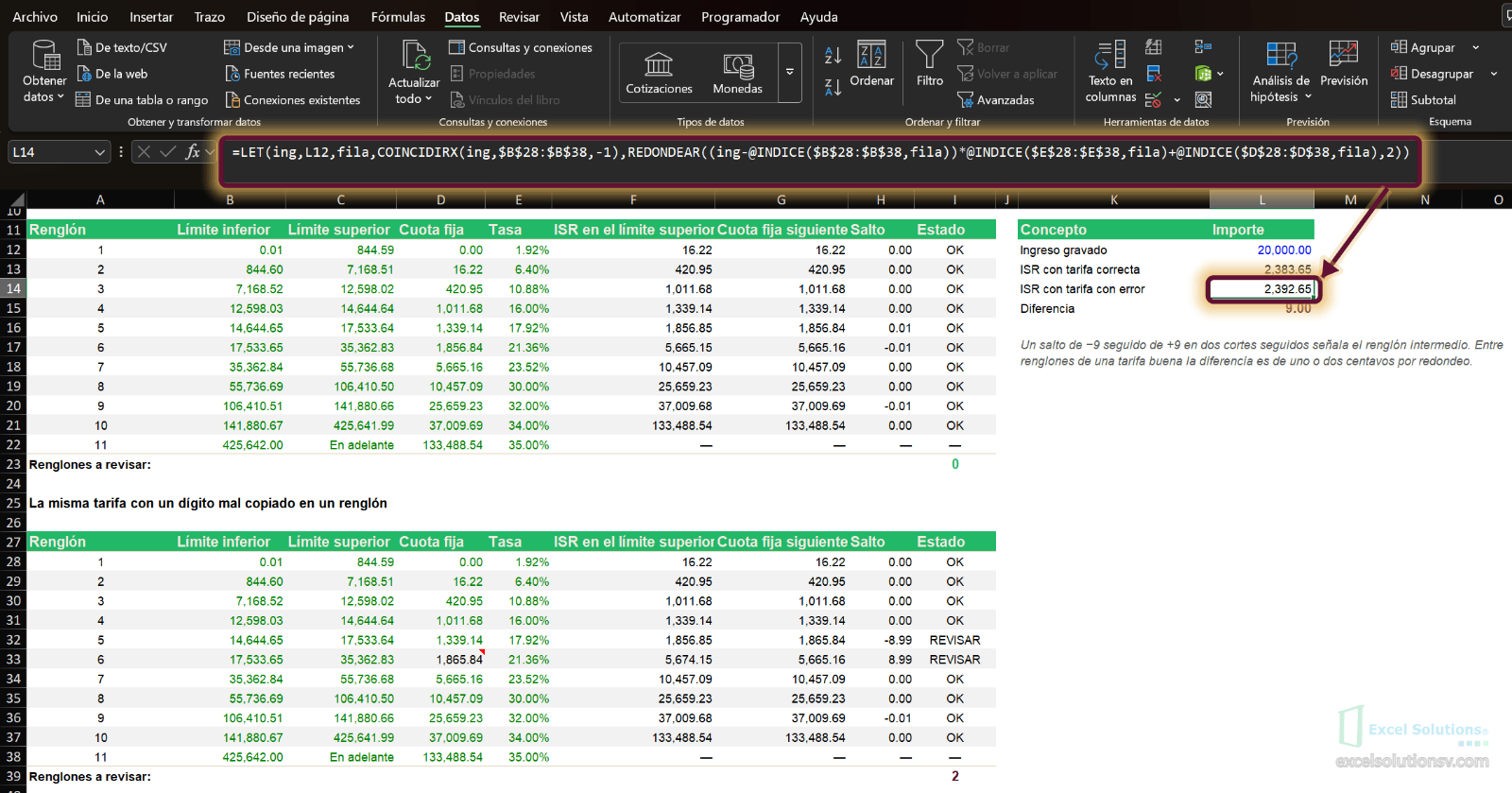Expand Análisis de hipótesis menu
The image size is (1512, 793).
[1281, 72]
